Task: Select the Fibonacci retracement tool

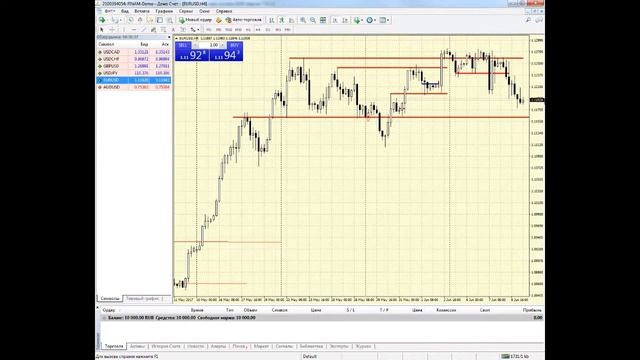Action: click(x=163, y=30)
